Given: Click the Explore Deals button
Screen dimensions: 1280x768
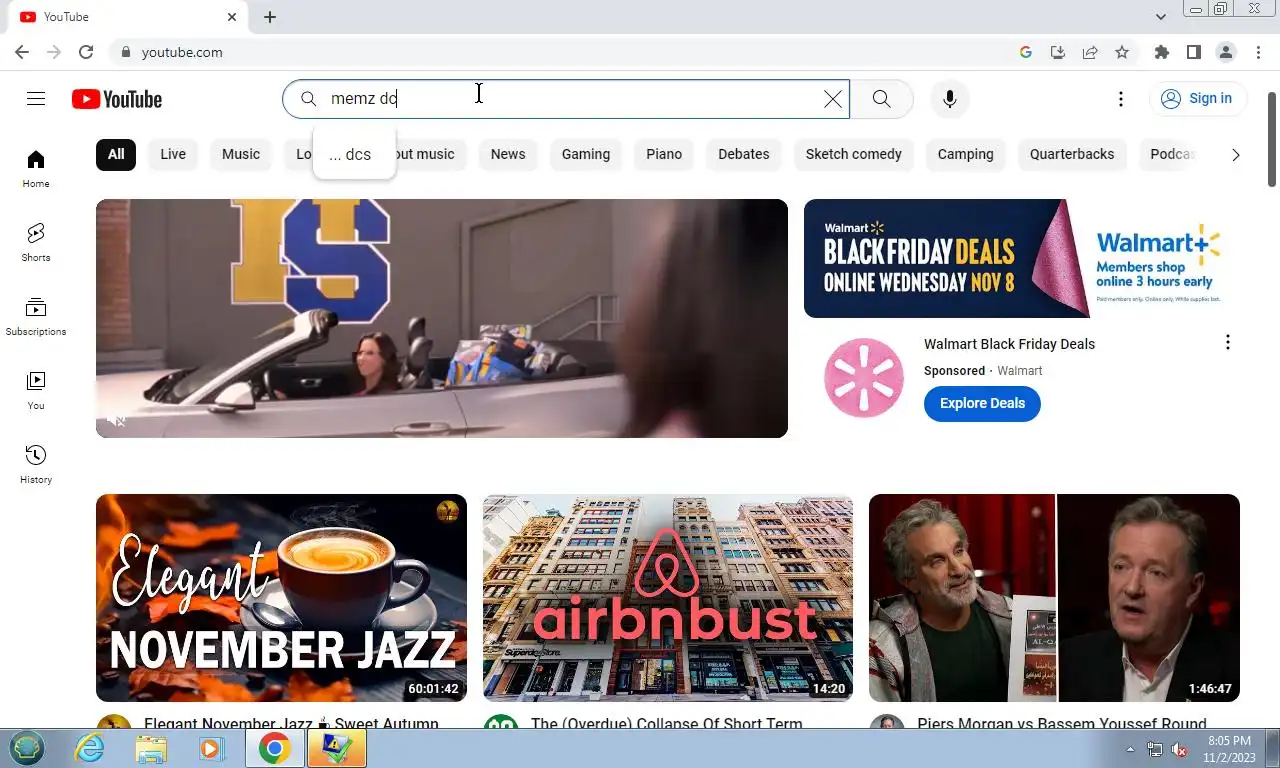Looking at the screenshot, I should pyautogui.click(x=982, y=403).
